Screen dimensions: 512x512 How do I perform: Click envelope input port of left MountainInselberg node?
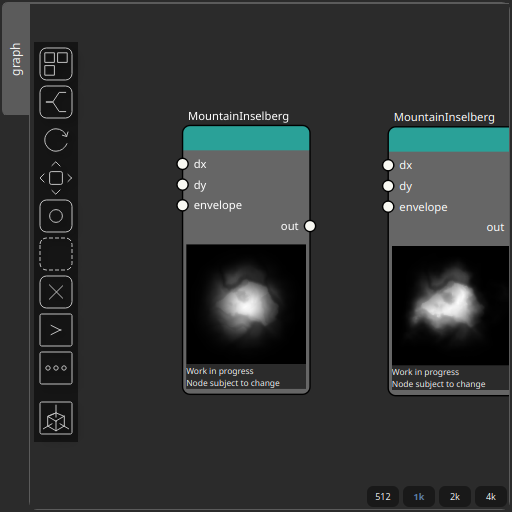pyautogui.click(x=182, y=205)
